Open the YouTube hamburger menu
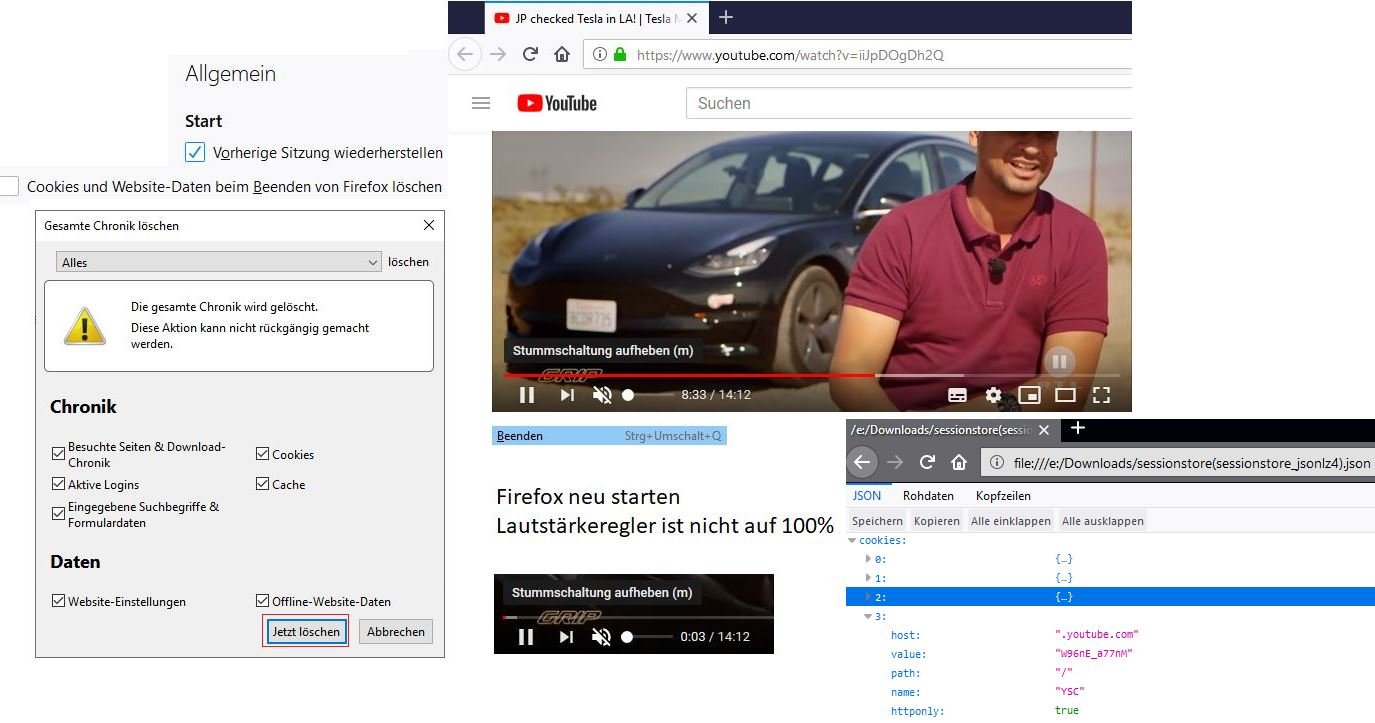 (x=481, y=103)
